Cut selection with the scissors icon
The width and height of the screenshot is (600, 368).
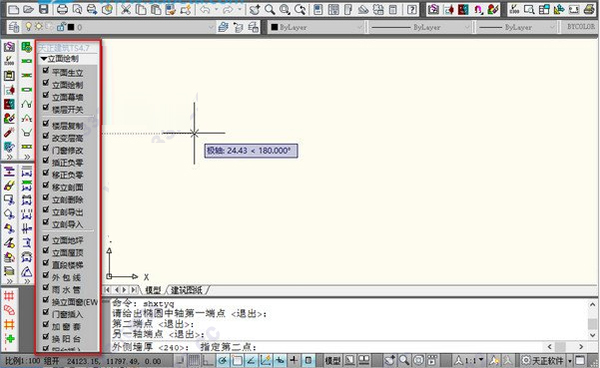point(126,10)
